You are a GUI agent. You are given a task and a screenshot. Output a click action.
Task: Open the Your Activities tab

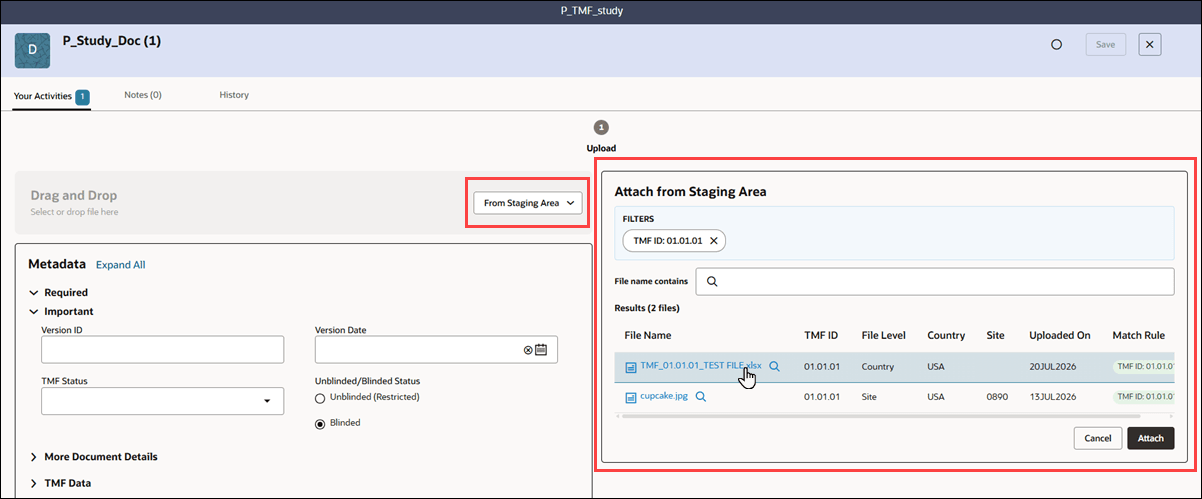[51, 96]
